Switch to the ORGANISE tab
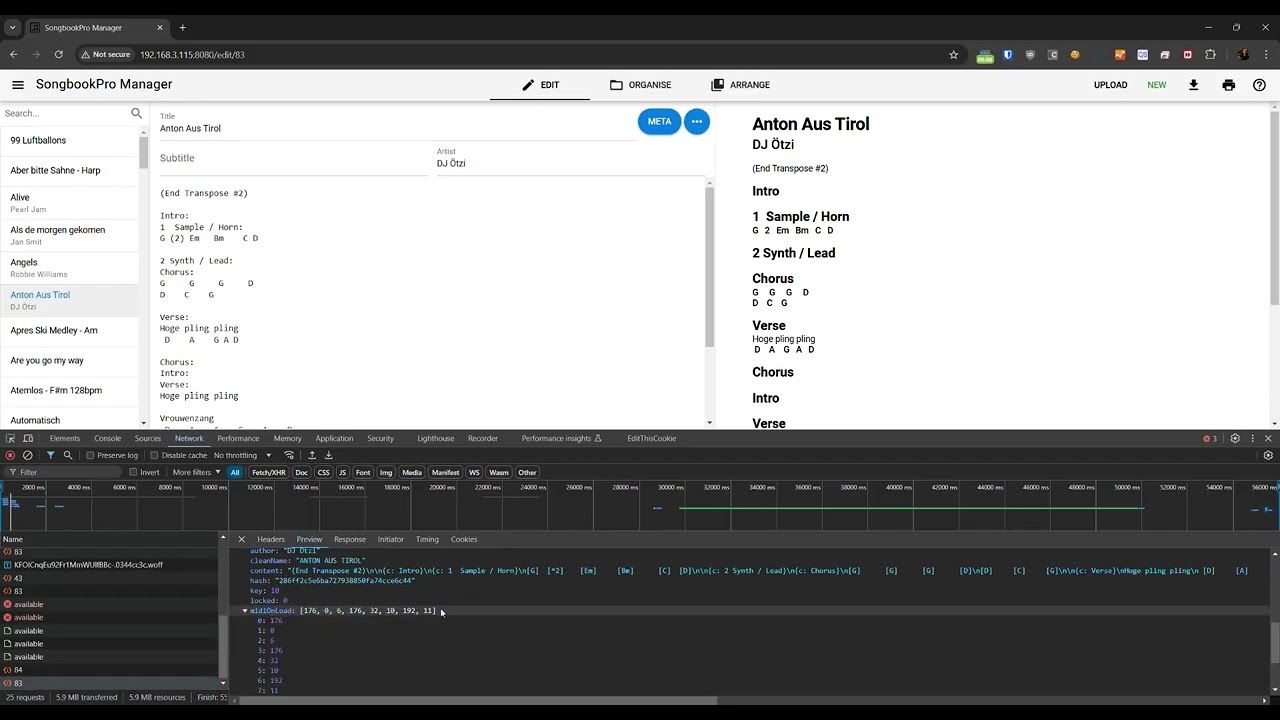This screenshot has height=720, width=1280. tap(641, 85)
